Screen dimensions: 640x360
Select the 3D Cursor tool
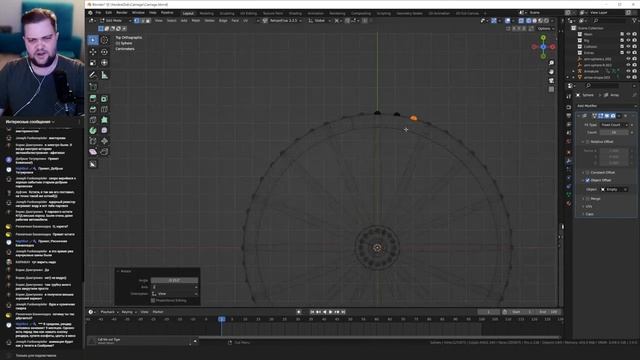pos(104,40)
